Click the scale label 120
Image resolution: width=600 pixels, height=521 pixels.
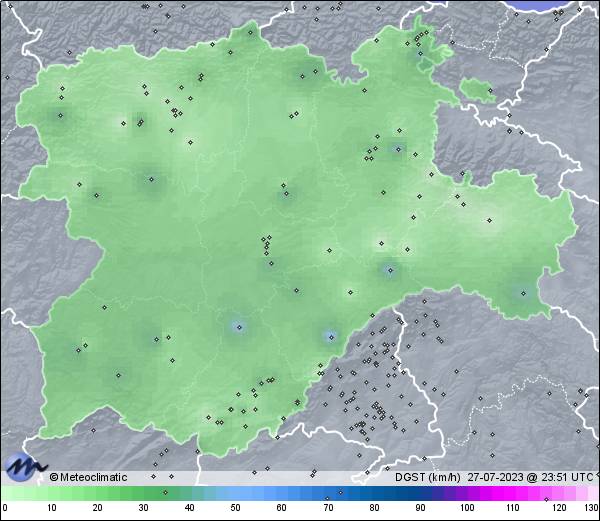click(x=559, y=508)
